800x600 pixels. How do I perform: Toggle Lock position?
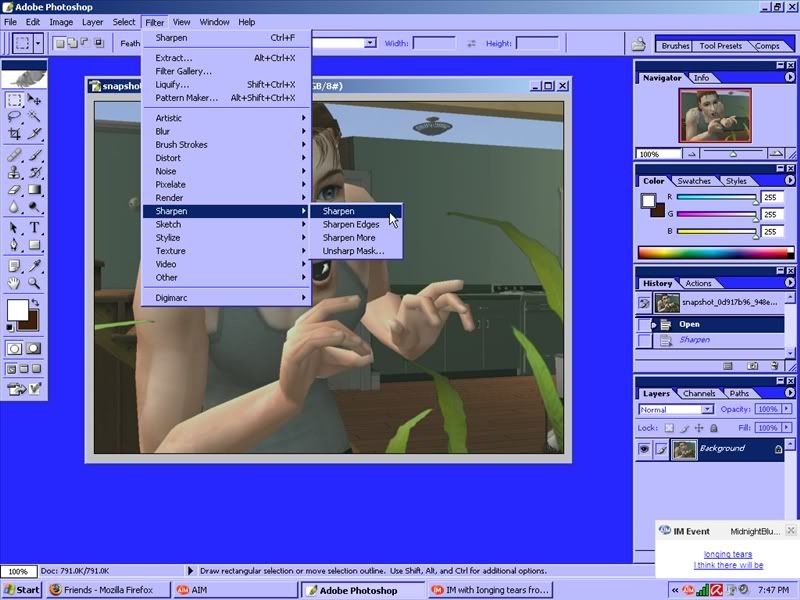coord(699,428)
